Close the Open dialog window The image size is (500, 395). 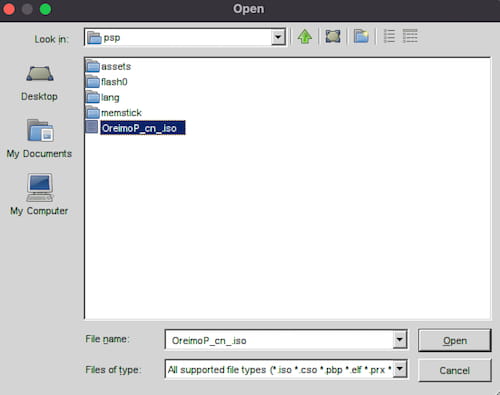point(9,9)
